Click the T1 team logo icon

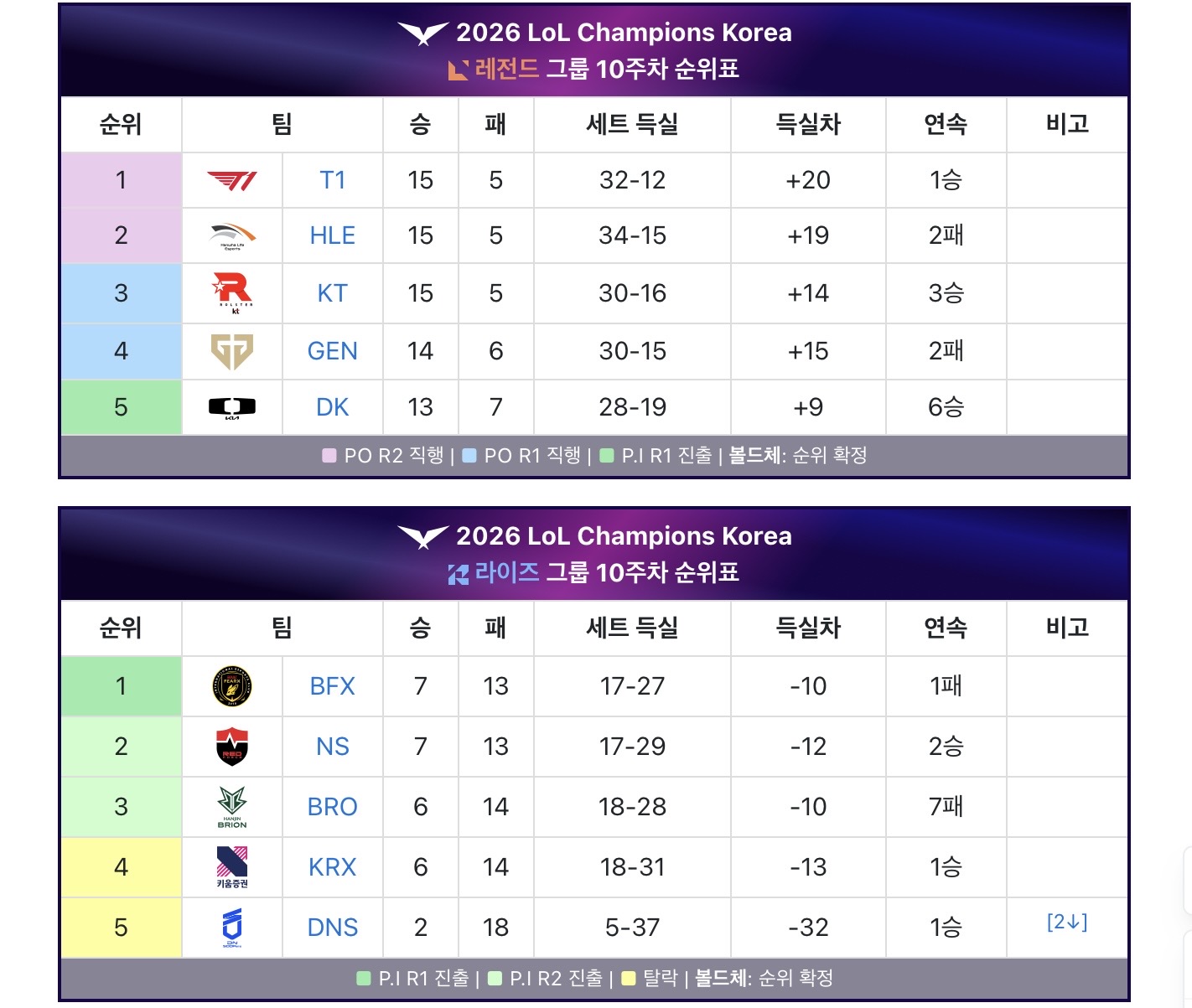click(232, 180)
